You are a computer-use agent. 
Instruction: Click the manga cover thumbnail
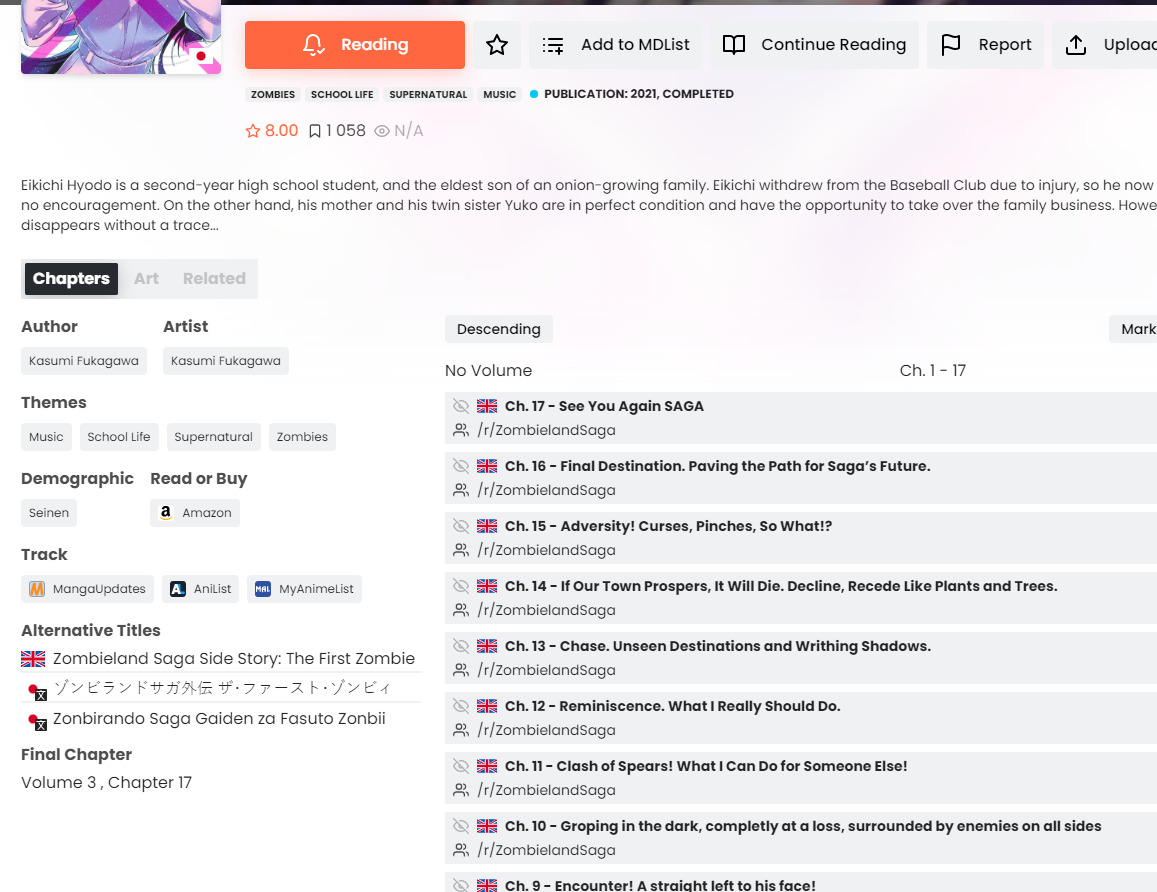point(121,35)
